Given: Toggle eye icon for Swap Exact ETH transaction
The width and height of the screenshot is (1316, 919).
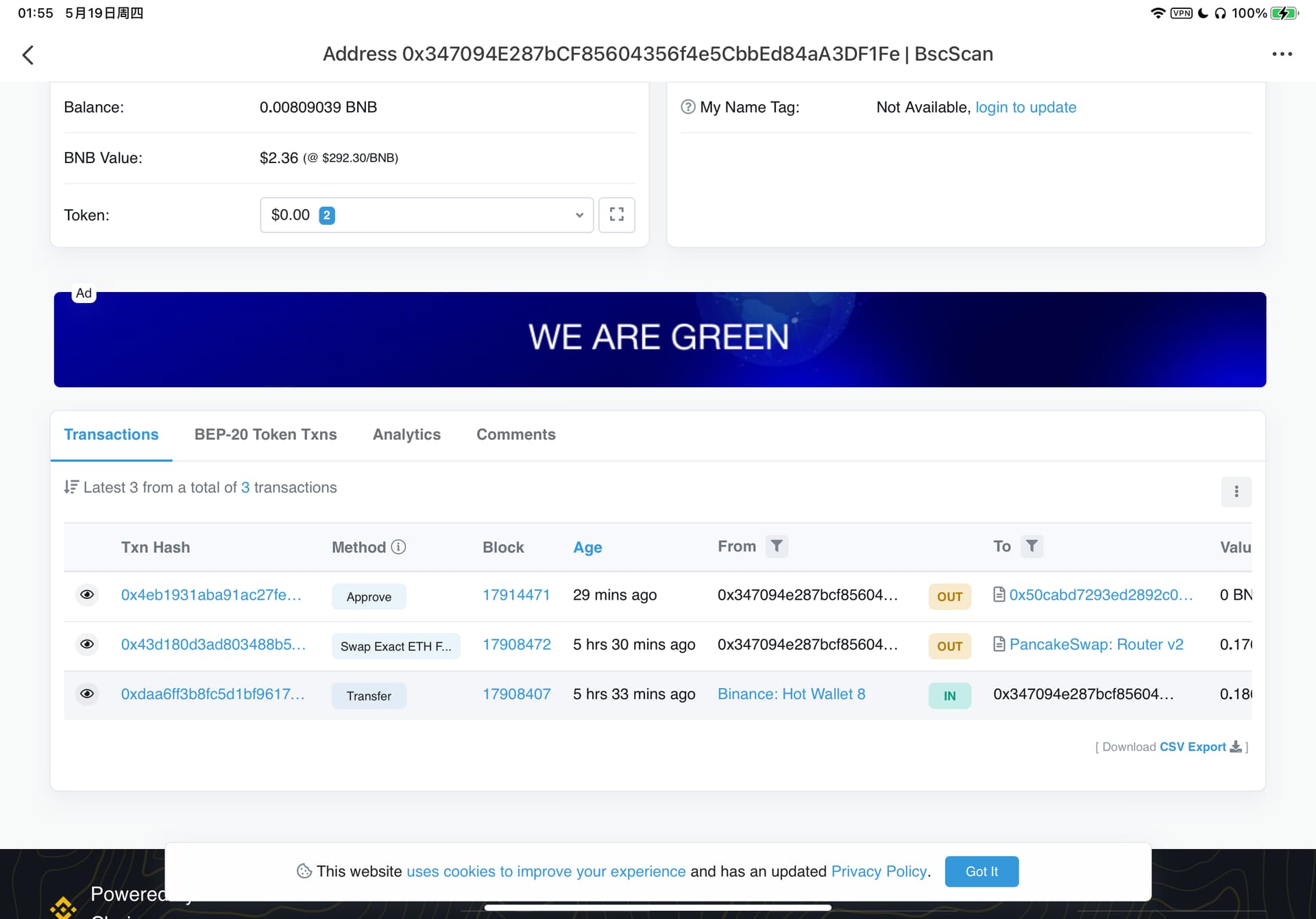Looking at the screenshot, I should 87,644.
